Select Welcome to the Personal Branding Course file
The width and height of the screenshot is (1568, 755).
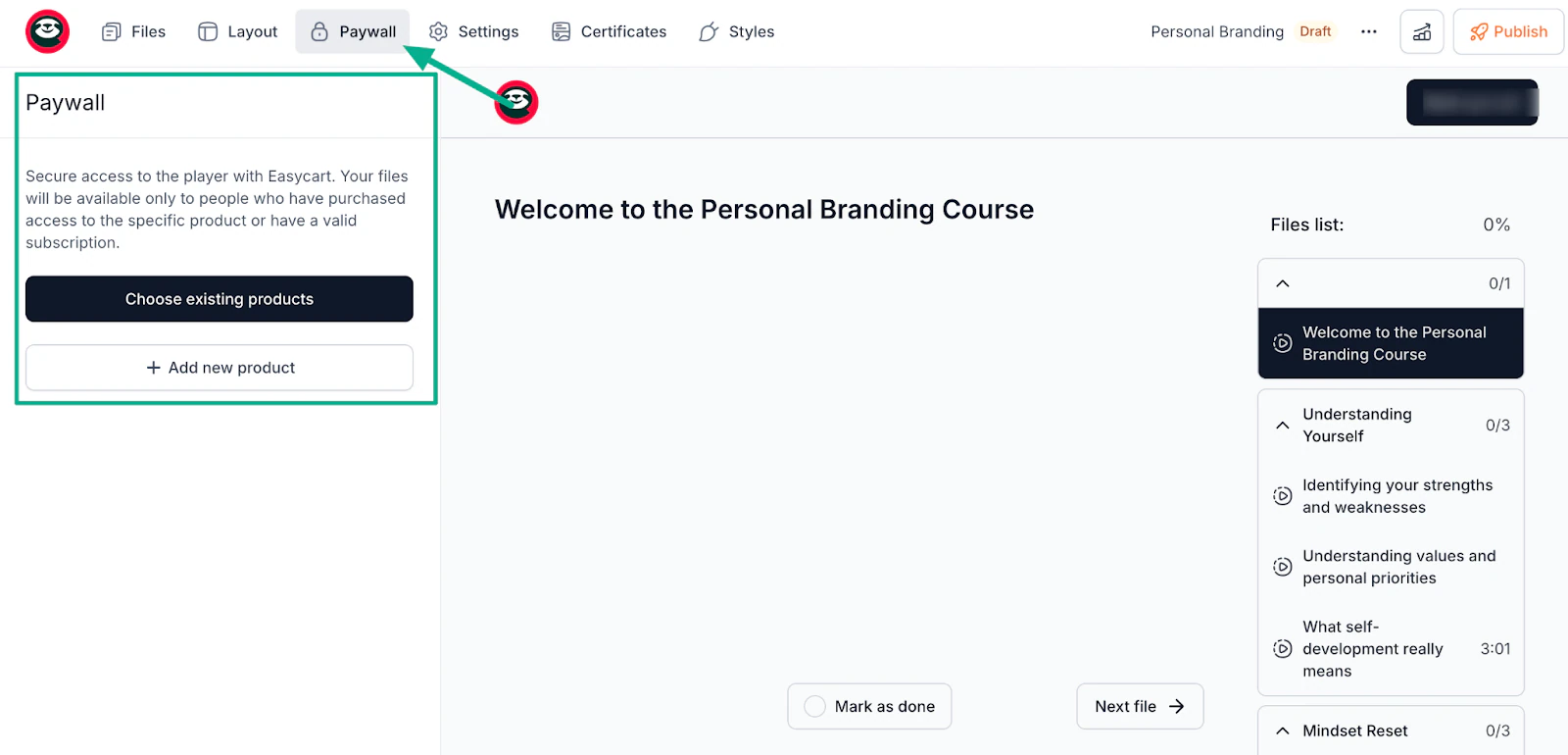click(1391, 343)
